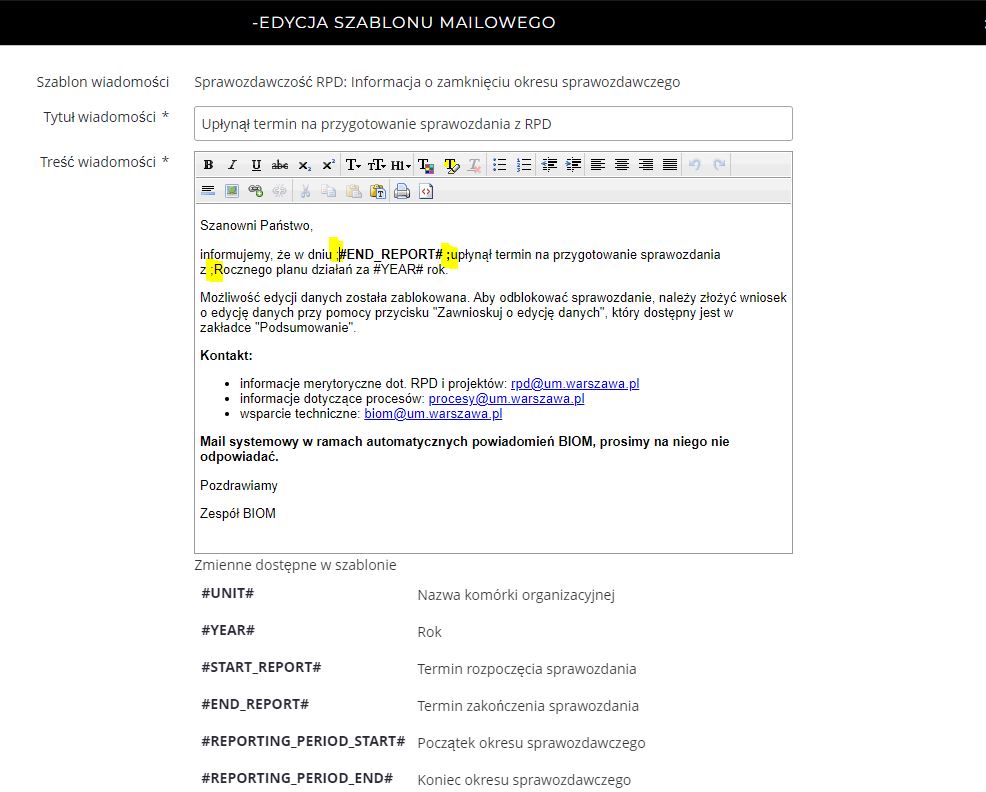
Task: Justify the text alignment
Action: pos(670,165)
